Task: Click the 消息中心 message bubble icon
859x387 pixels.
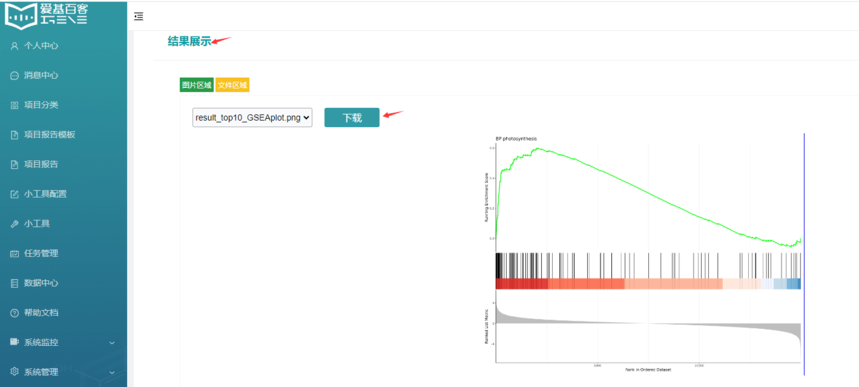Action: pos(15,76)
